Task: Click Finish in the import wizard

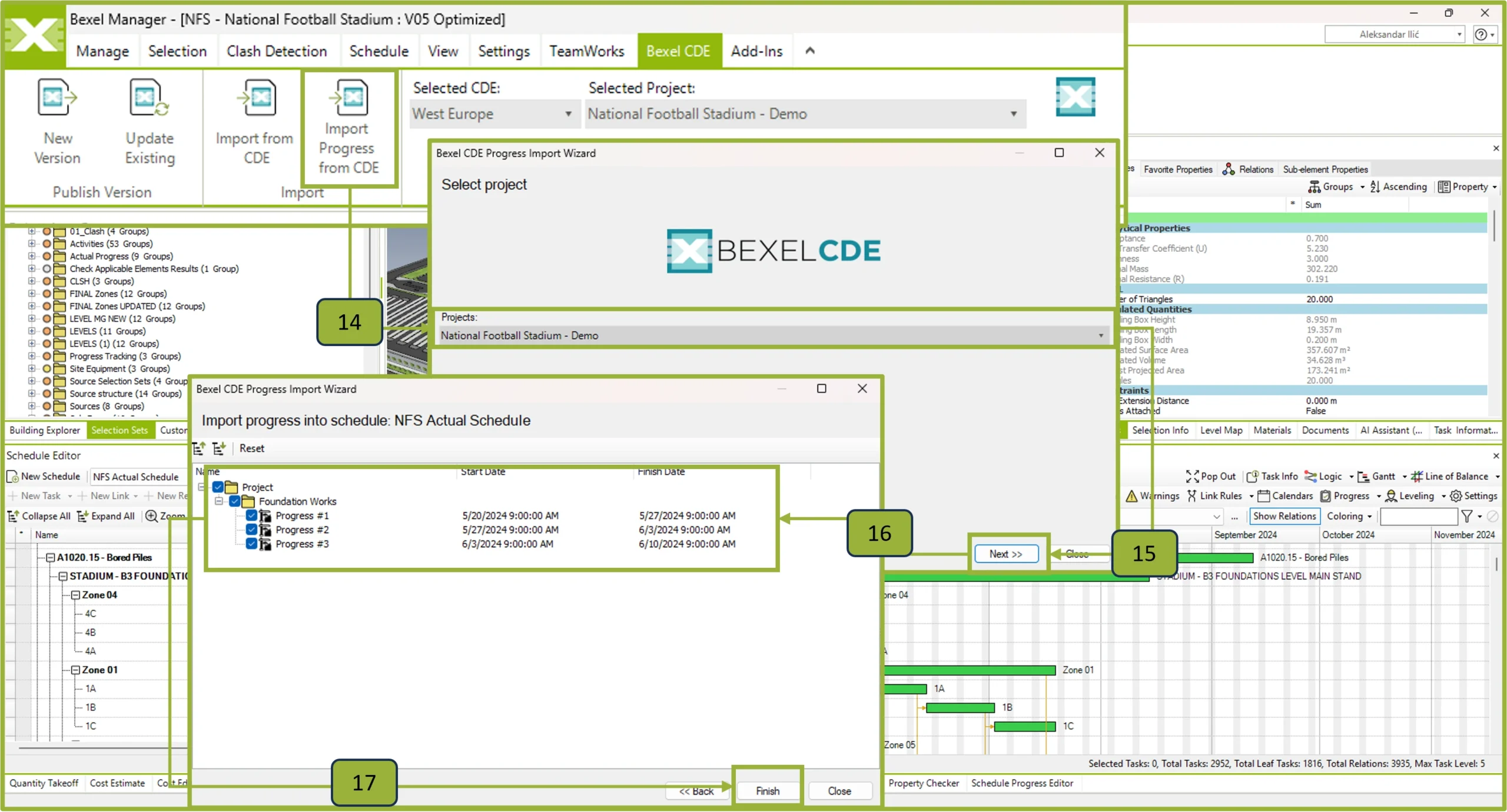Action: click(768, 791)
